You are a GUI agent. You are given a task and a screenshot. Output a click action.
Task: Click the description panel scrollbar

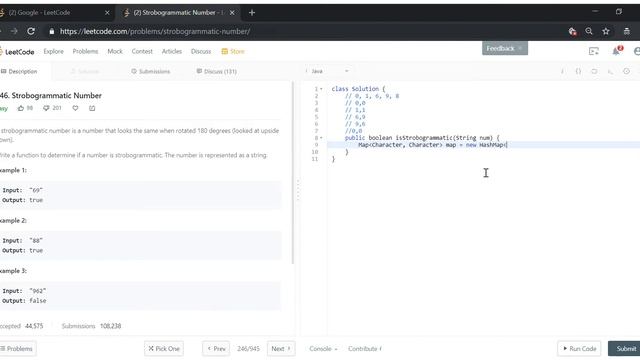(293, 172)
